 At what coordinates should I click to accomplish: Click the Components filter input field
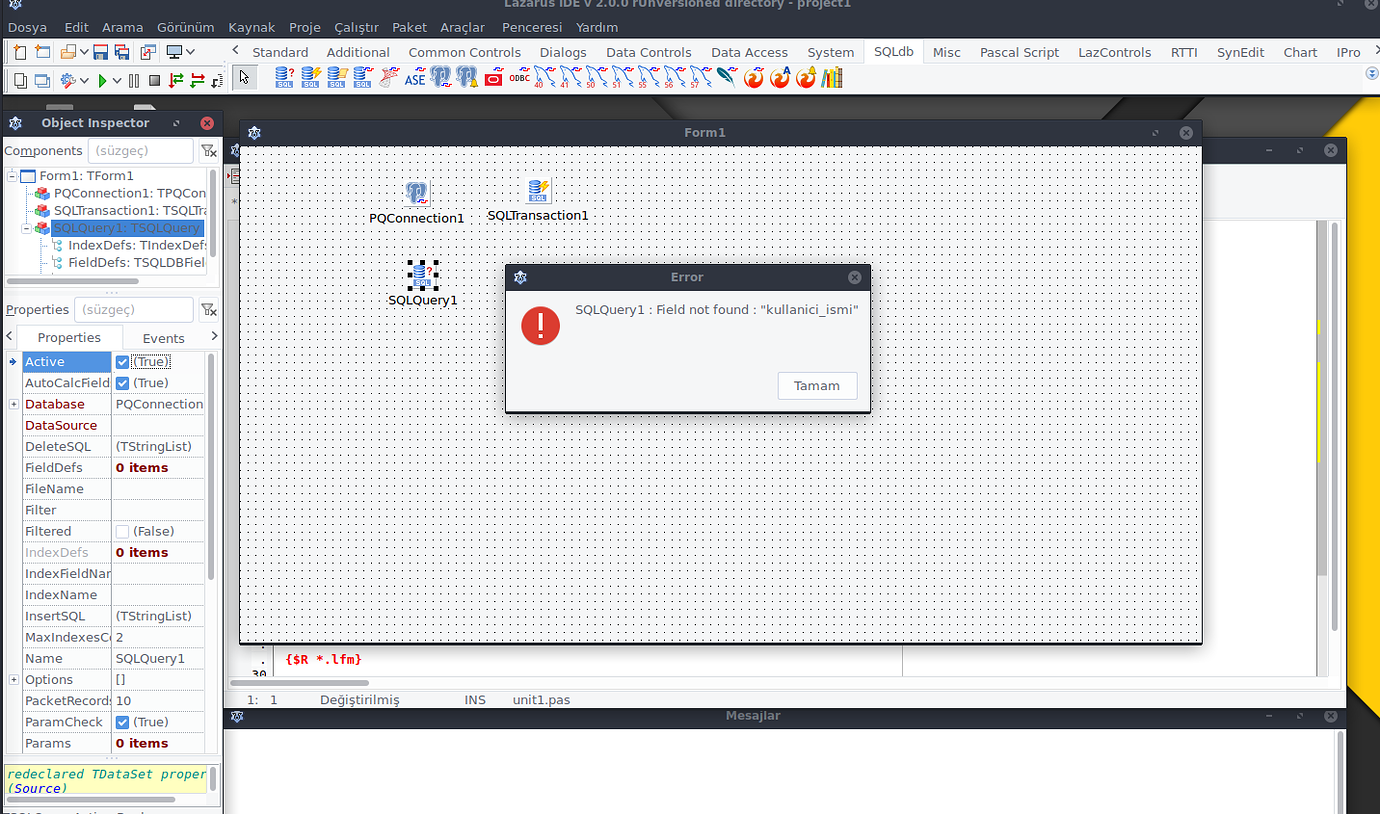click(x=140, y=151)
